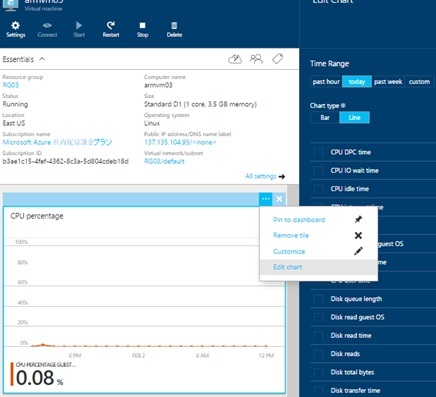Click the pin icon beside Pin to dashboard
Screen dimensions: 436x397
[358, 219]
